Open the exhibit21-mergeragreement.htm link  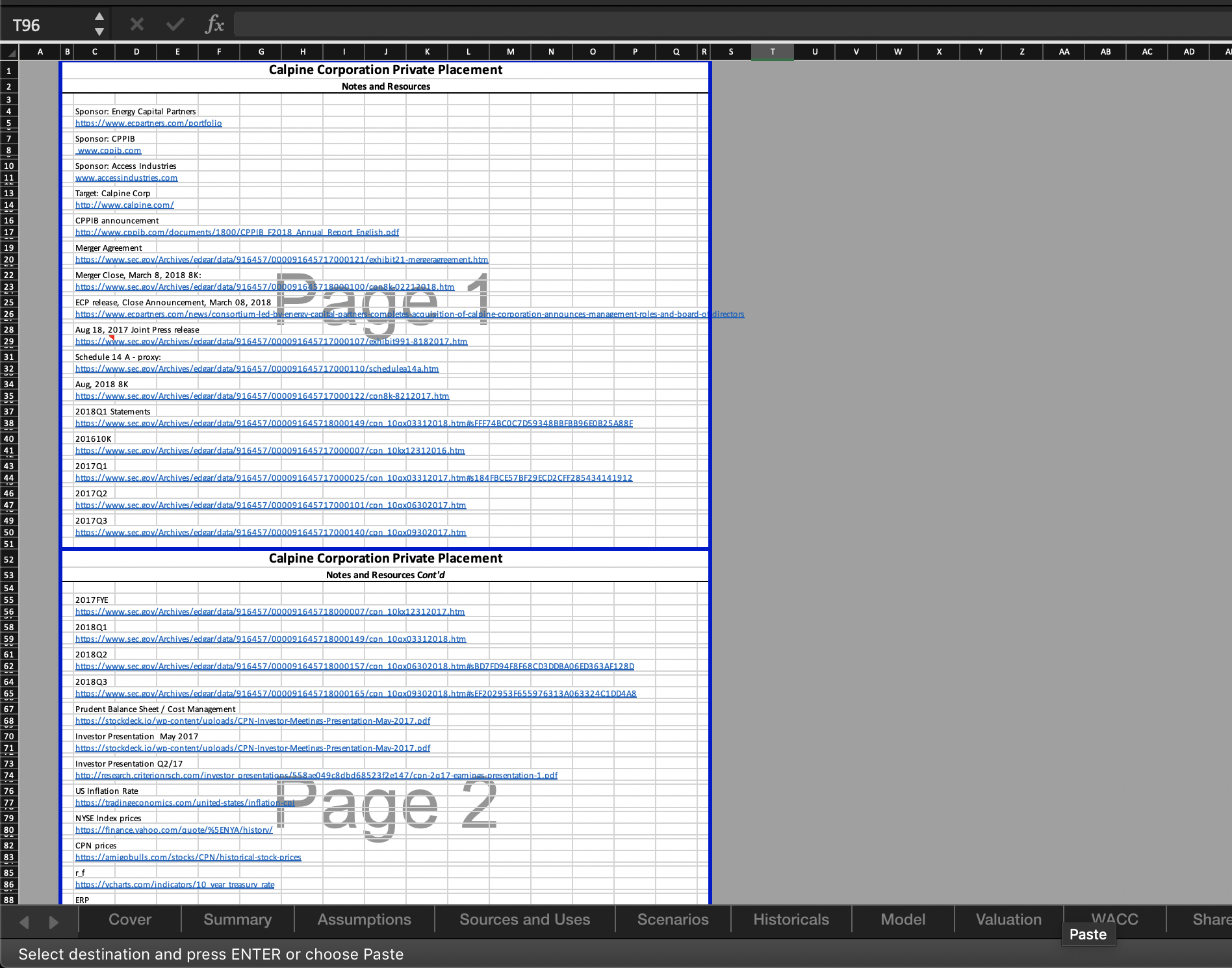pos(281,260)
